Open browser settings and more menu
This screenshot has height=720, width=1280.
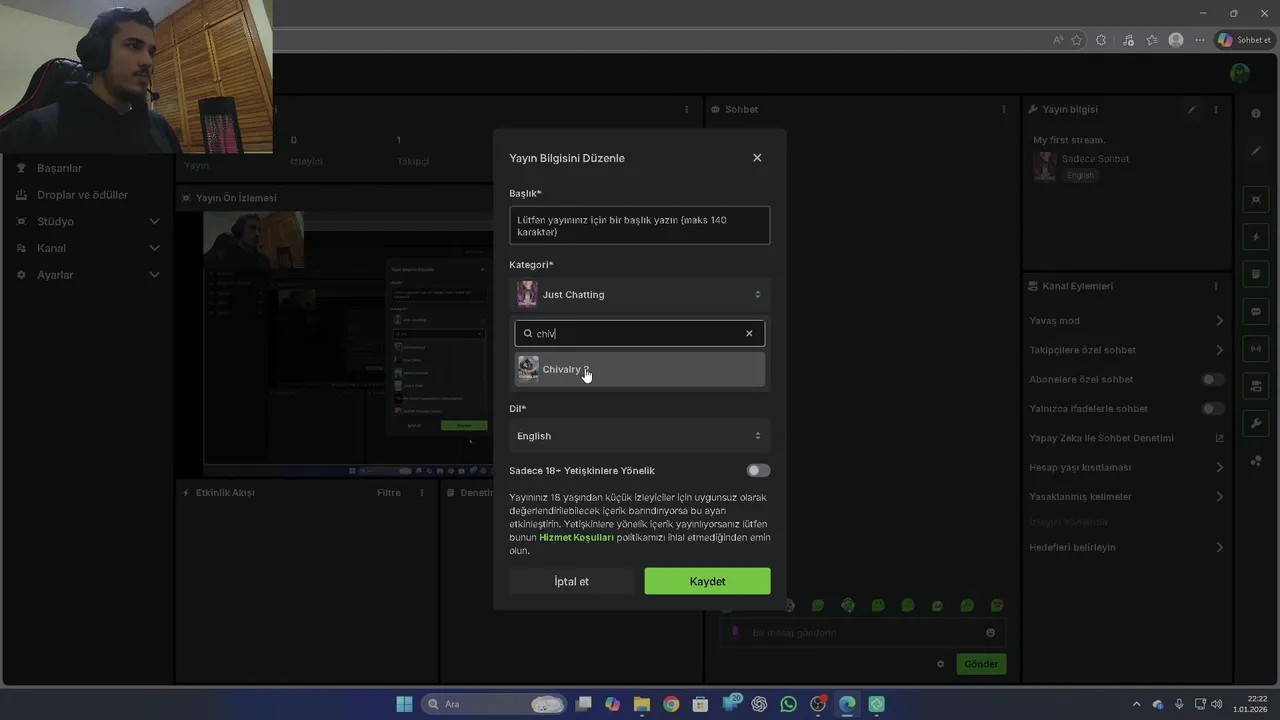[1200, 40]
